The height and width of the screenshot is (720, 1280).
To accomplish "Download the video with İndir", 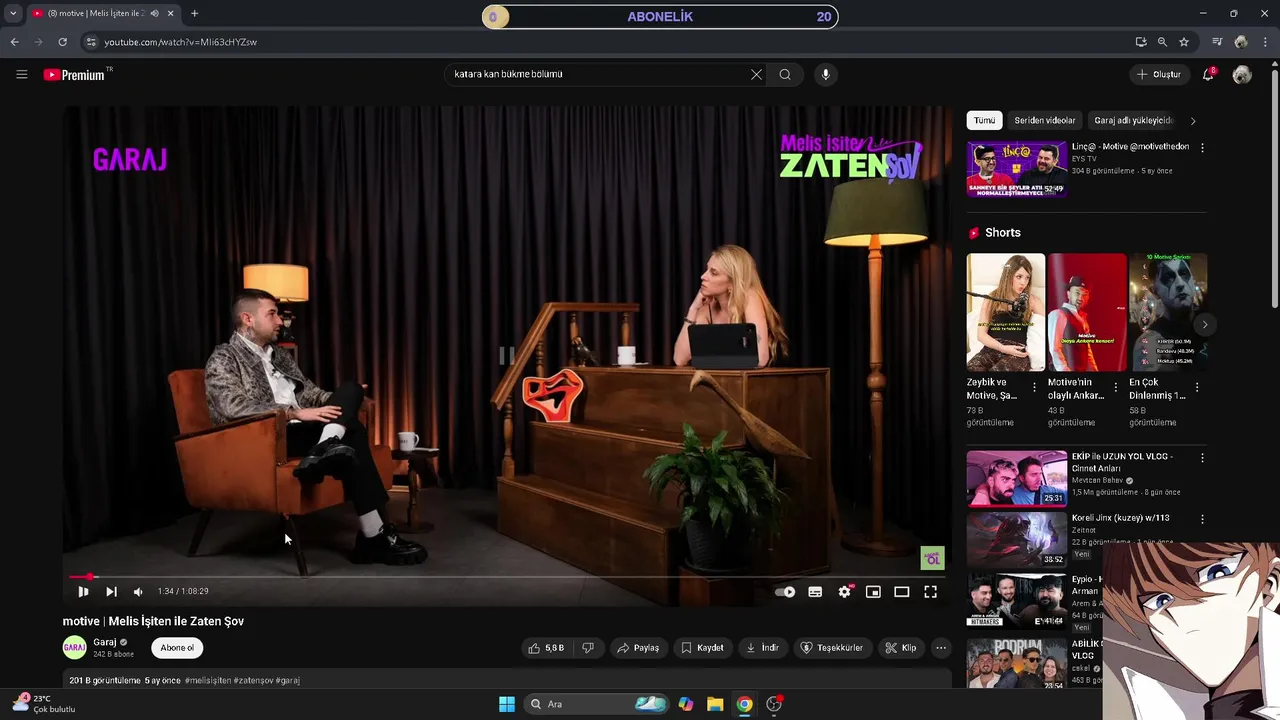I will tap(762, 648).
